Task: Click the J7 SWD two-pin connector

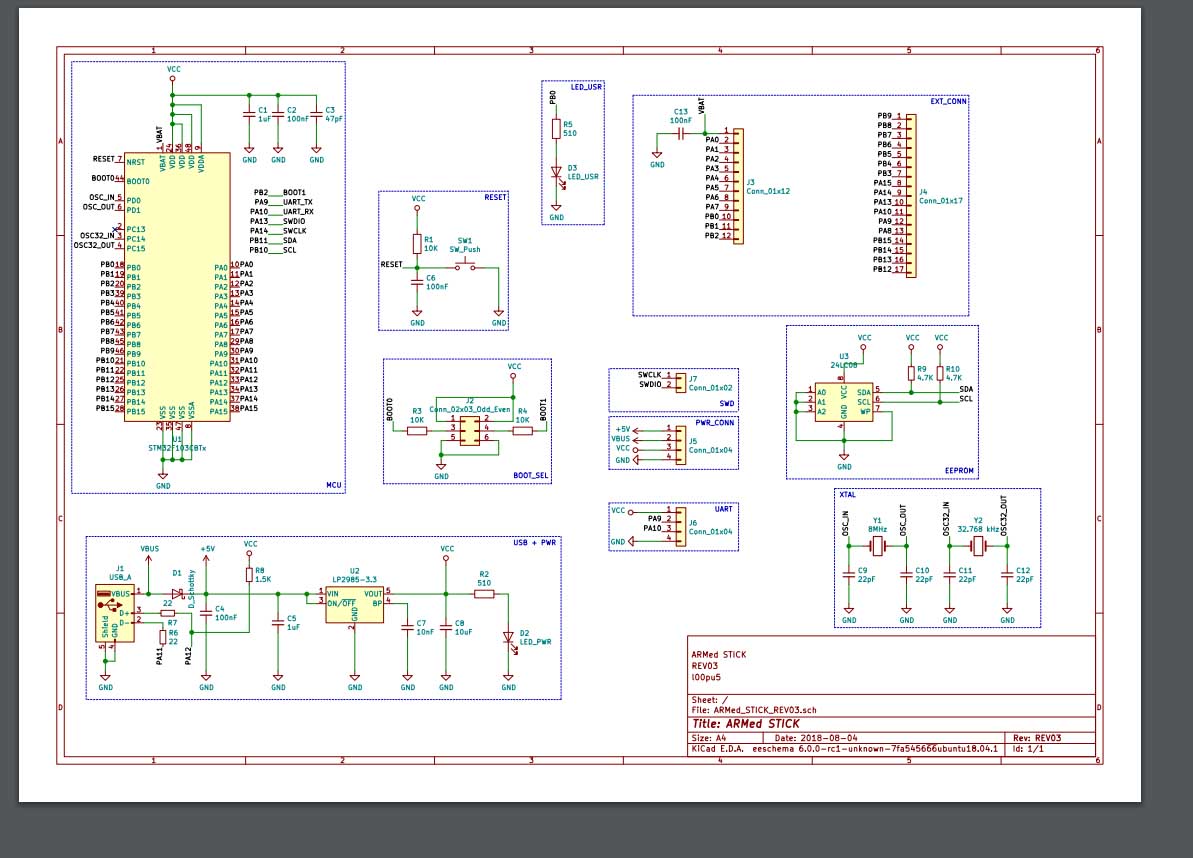Action: [x=680, y=380]
